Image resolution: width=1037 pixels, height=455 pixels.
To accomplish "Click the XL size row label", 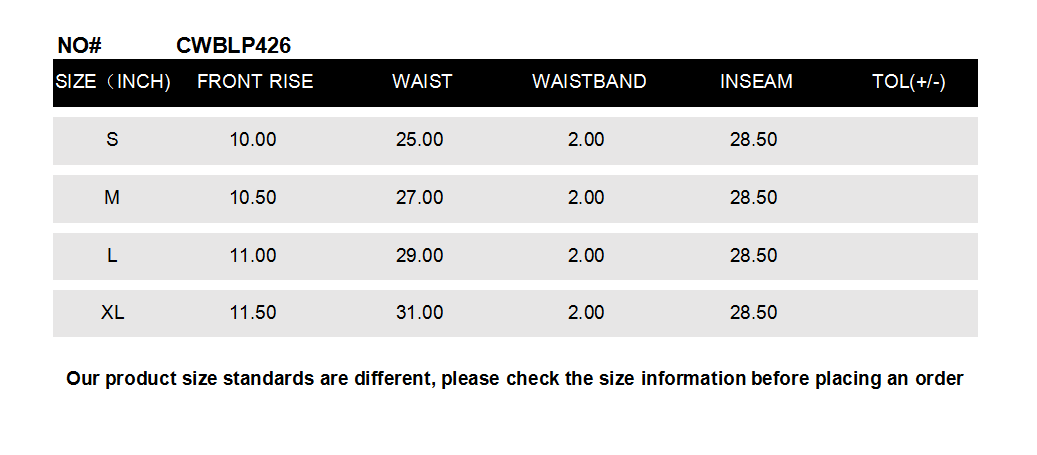I will coord(112,313).
